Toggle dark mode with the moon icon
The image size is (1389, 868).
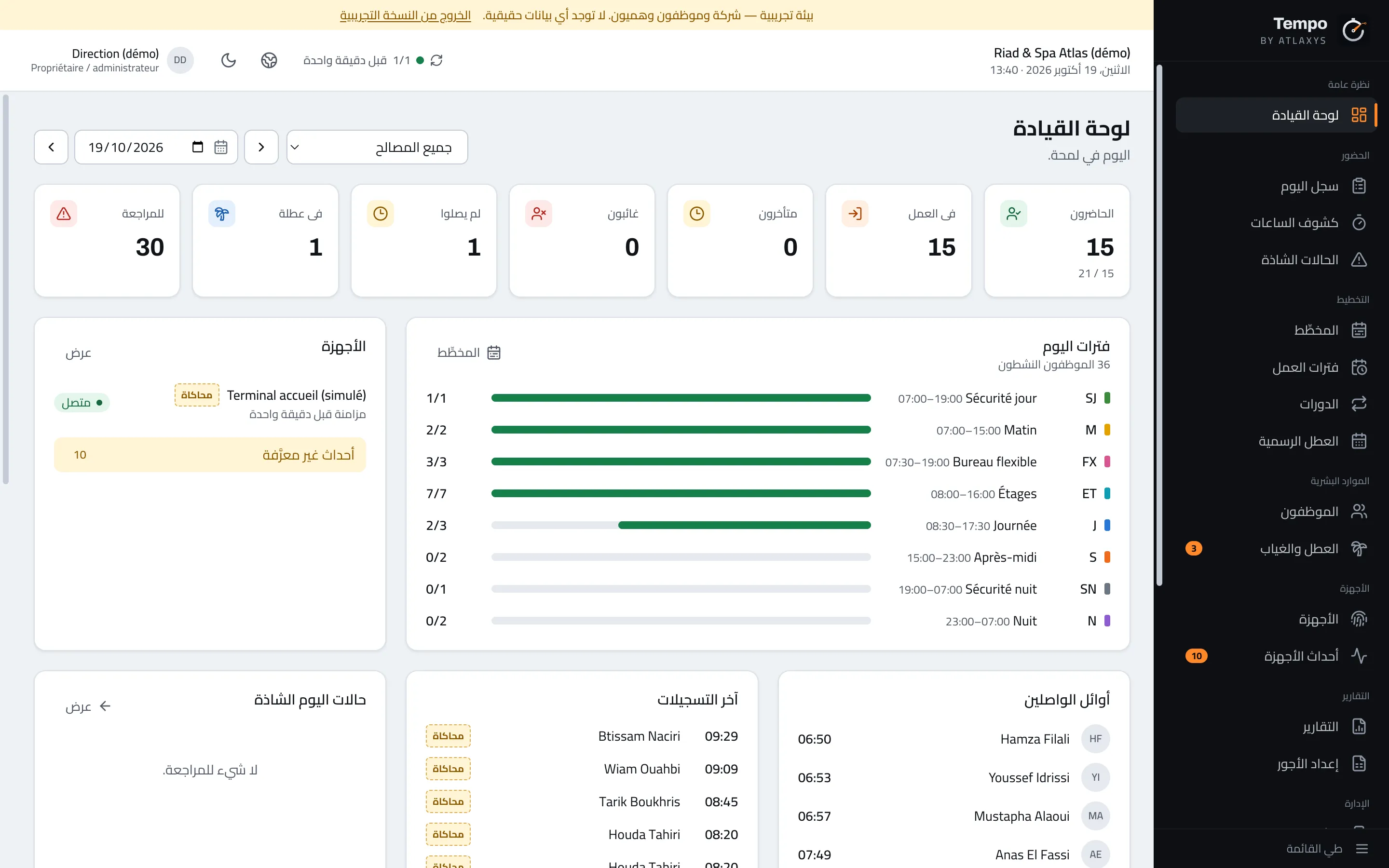pyautogui.click(x=229, y=60)
